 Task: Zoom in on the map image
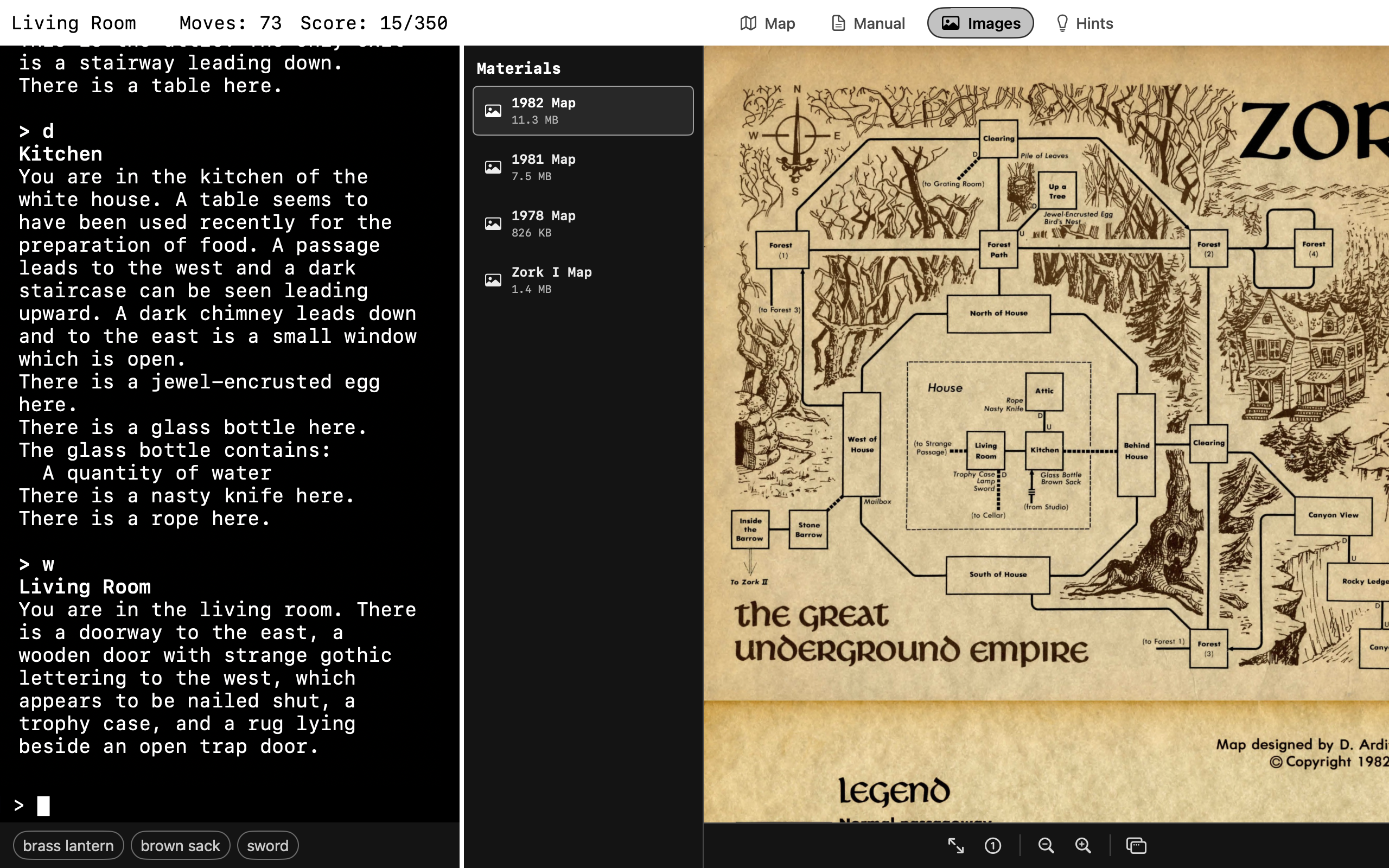tap(1083, 846)
